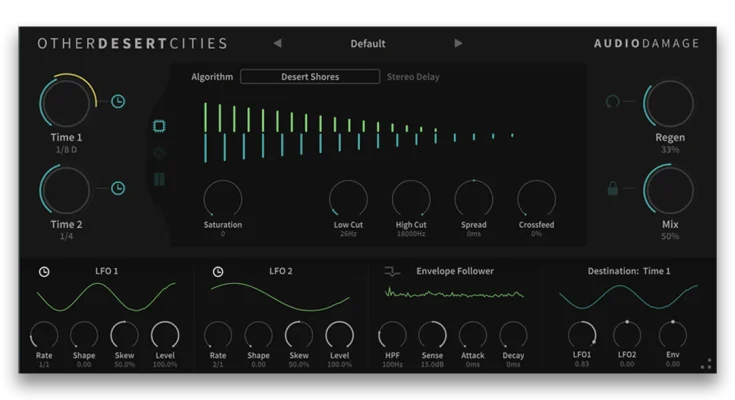Screen dimensions: 735x400
Task: Click the resize dots in bottom corner
Action: [706, 365]
